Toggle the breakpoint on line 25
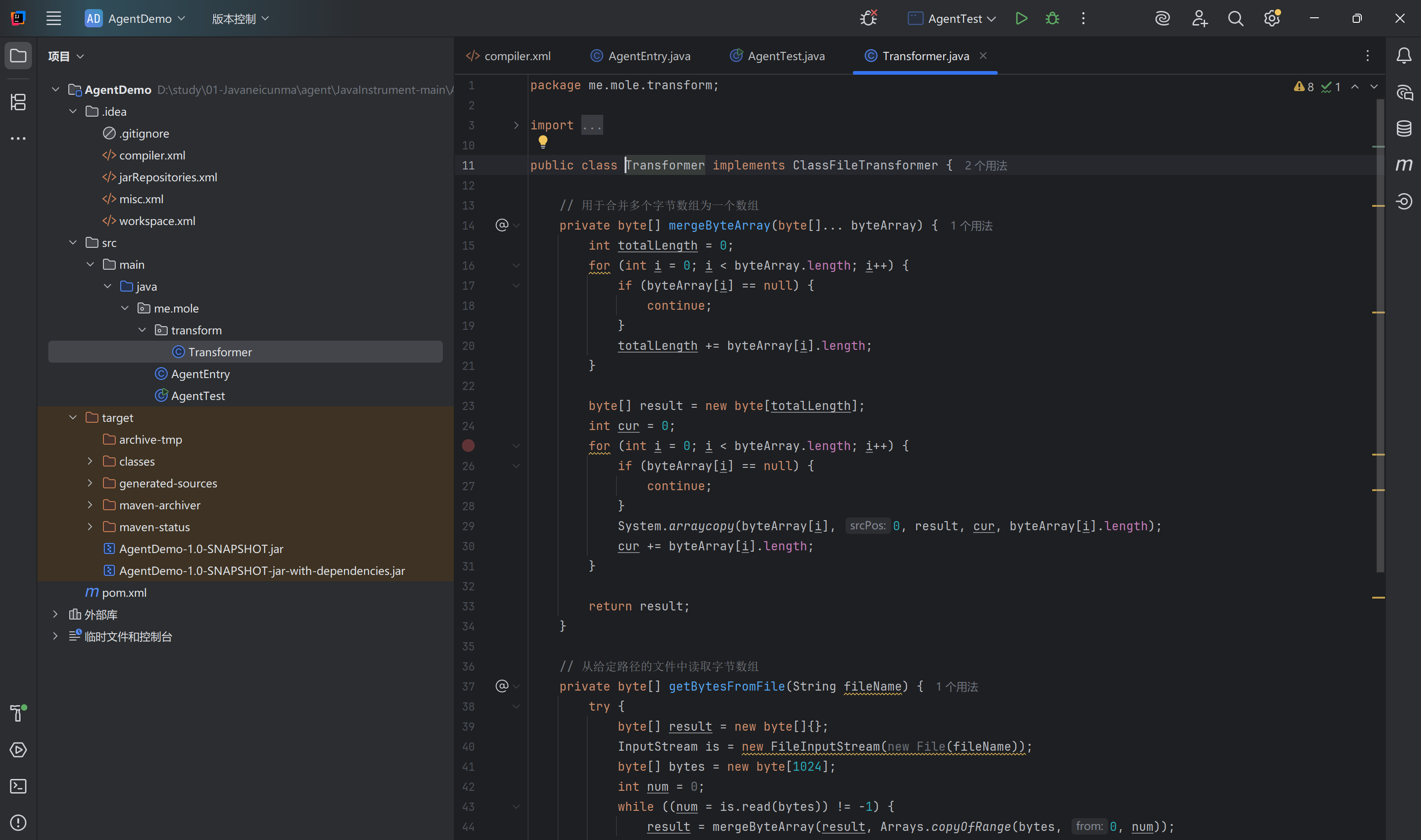The image size is (1421, 840). coord(468,446)
